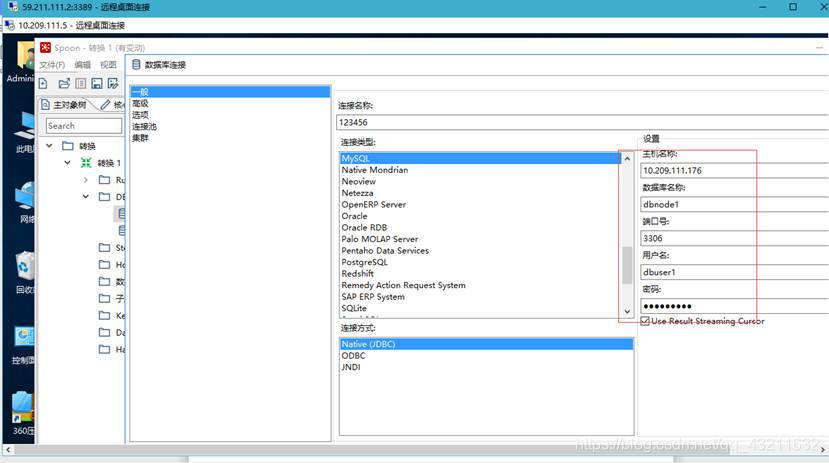Click the 360 compression desktop icon
Screen dimensions: 829x463
[23, 406]
